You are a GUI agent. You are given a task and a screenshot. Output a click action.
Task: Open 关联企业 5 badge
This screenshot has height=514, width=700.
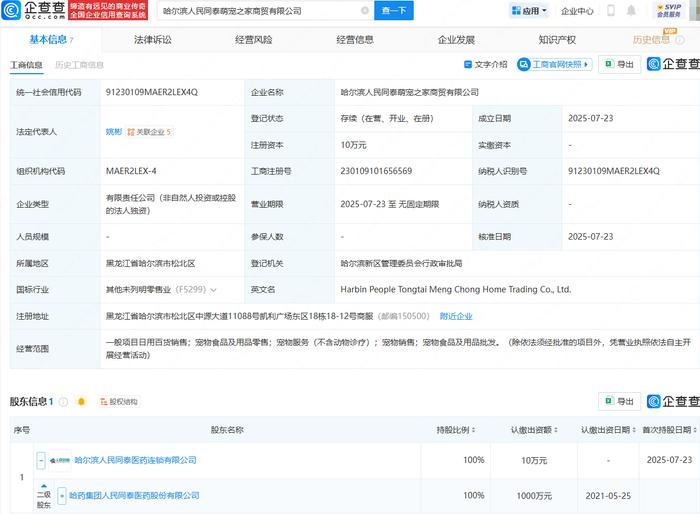coord(149,132)
